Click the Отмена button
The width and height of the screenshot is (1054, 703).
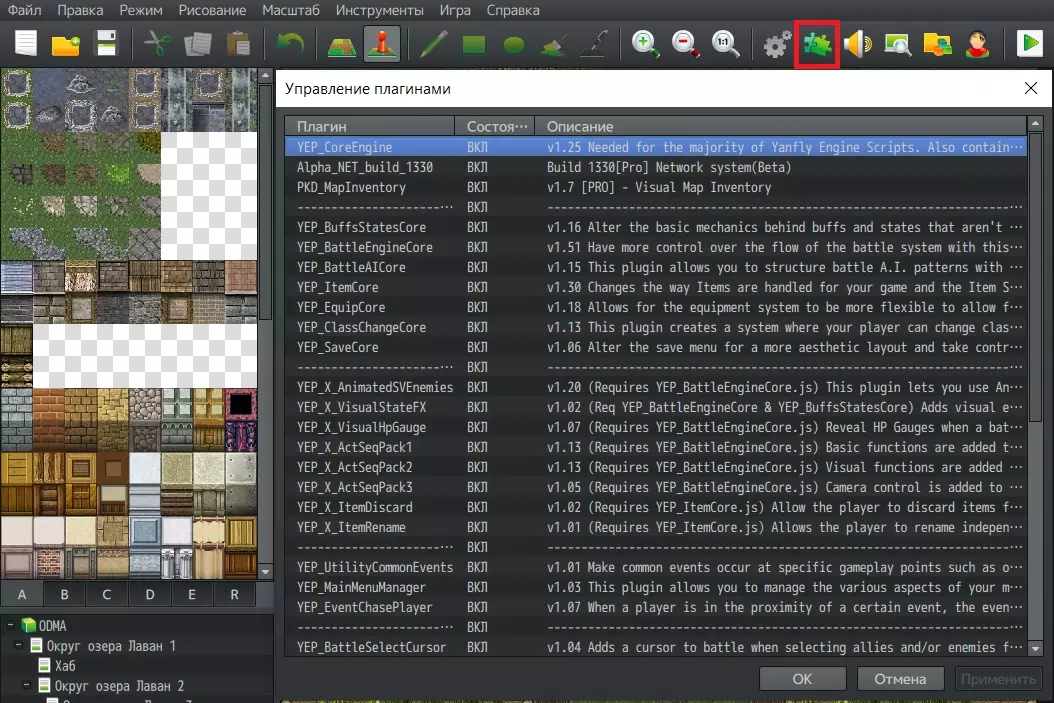900,679
